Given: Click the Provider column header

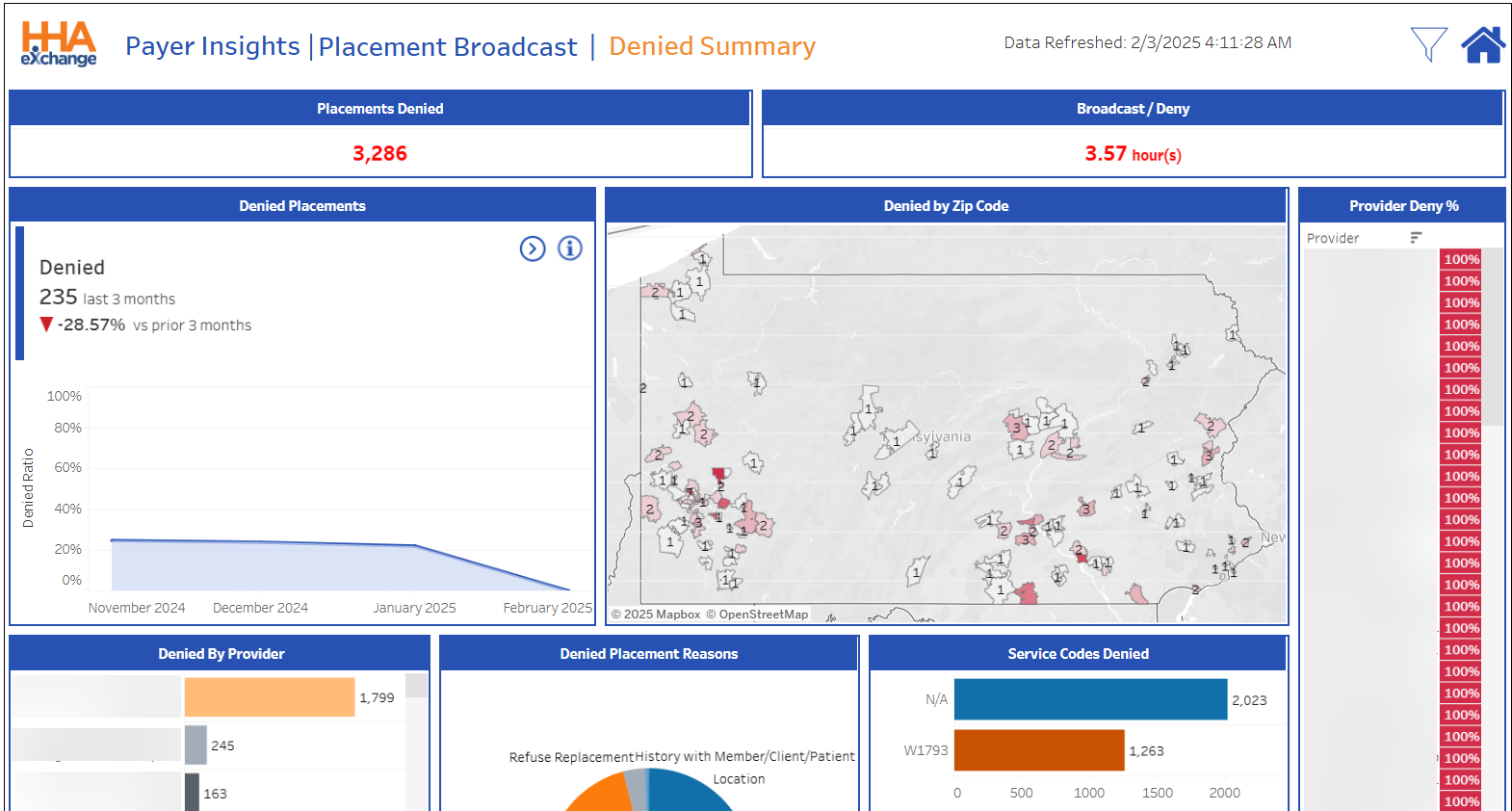Looking at the screenshot, I should pyautogui.click(x=1333, y=238).
